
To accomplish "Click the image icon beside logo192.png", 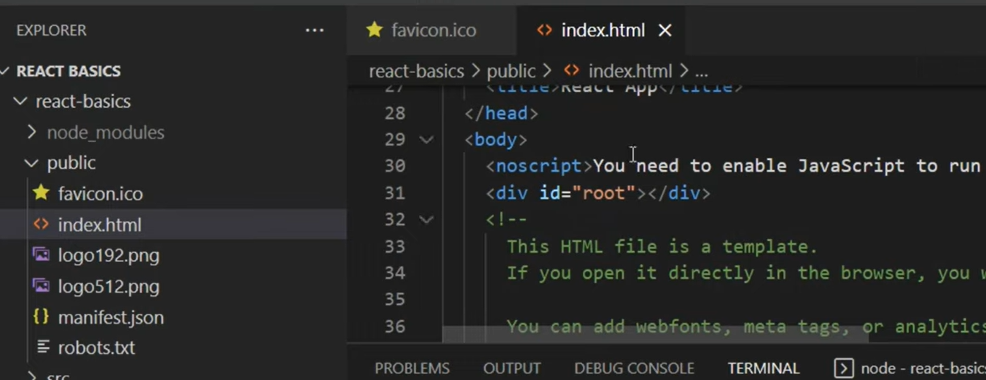I will tap(41, 255).
